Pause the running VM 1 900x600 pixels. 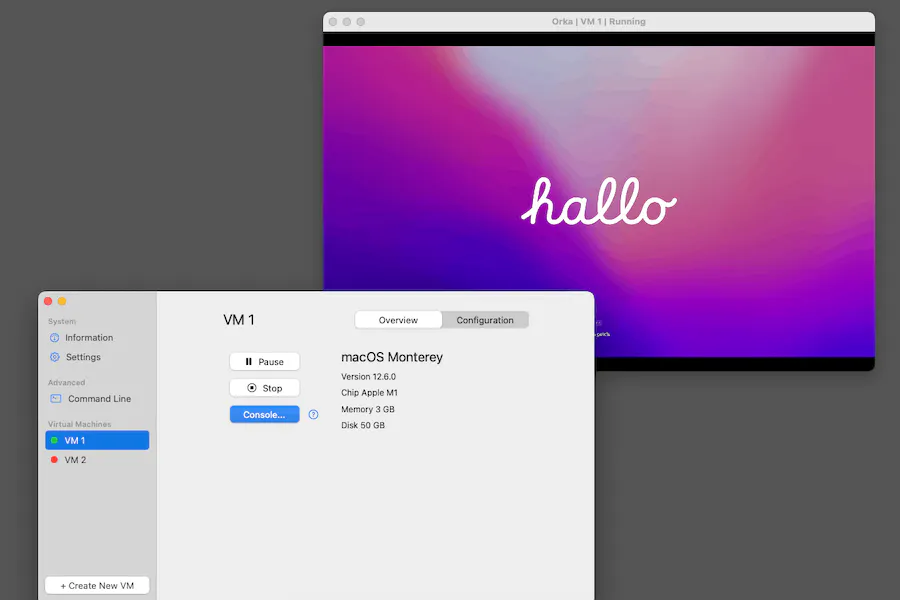[264, 362]
